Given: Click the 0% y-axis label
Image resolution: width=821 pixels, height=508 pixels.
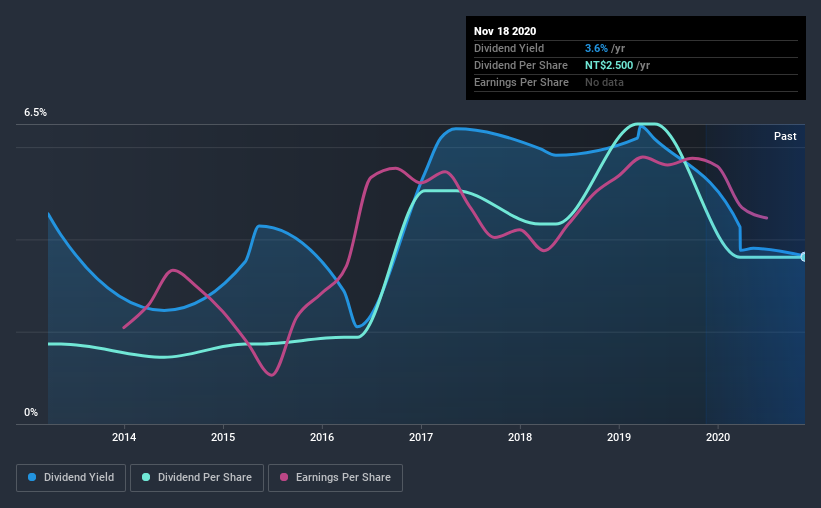Looking at the screenshot, I should (x=31, y=413).
